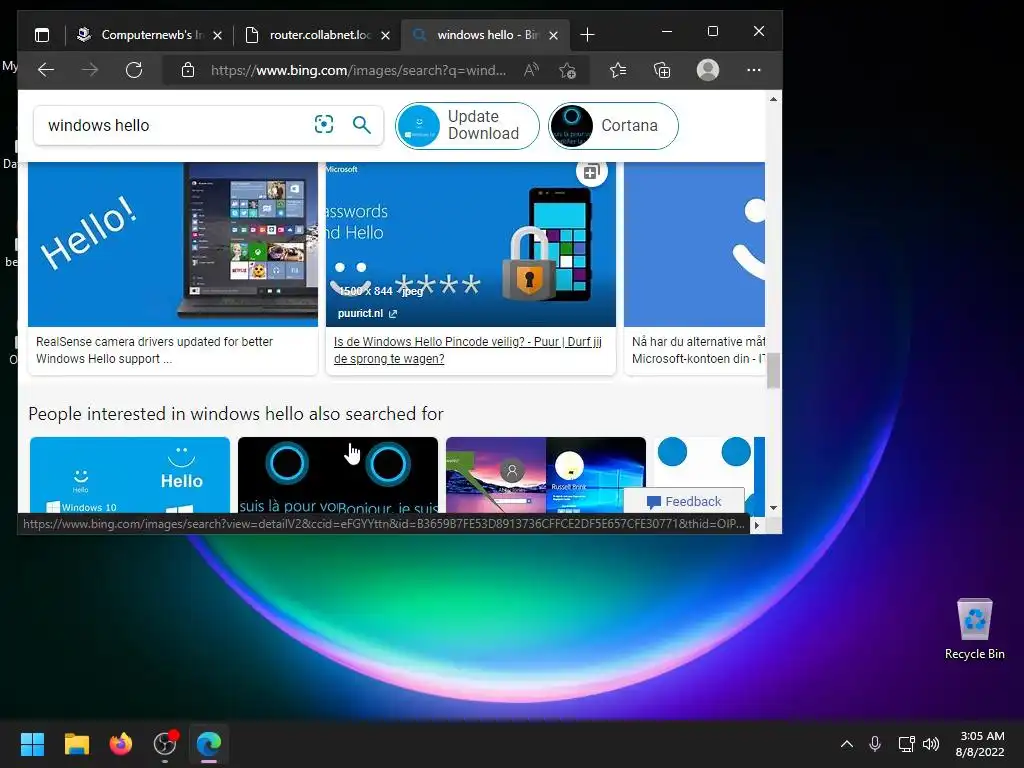Click the address bar URL
The width and height of the screenshot is (1024, 768).
358,70
